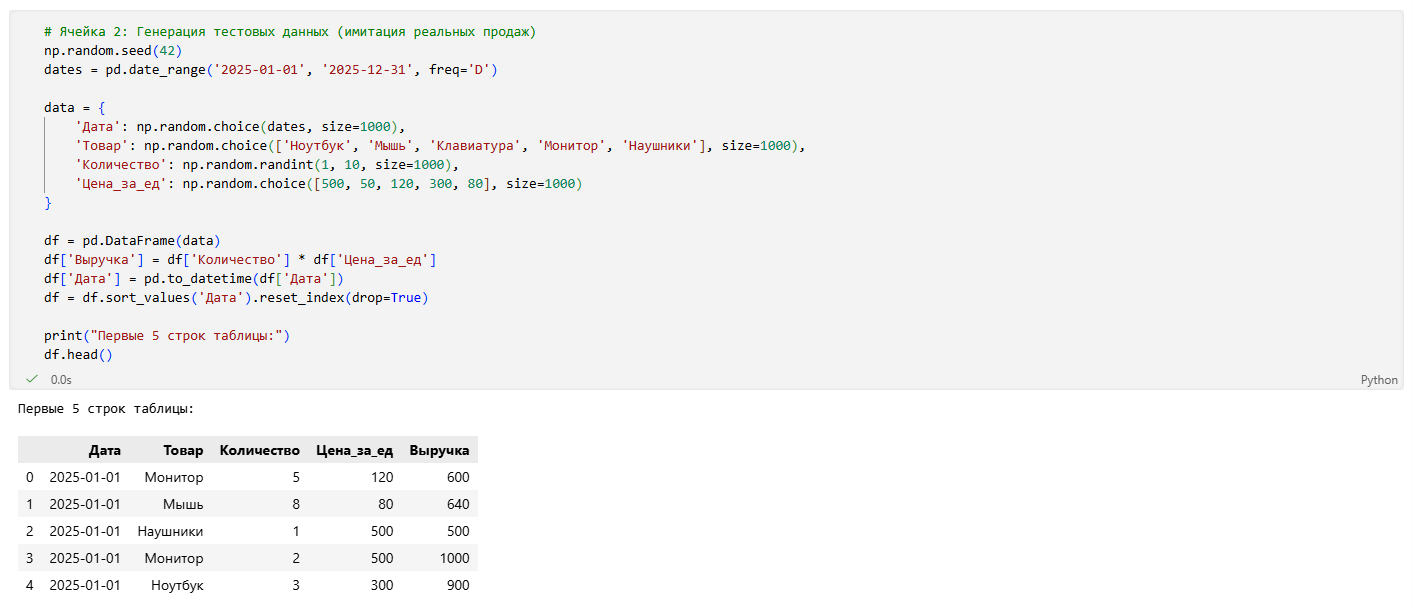Viewport: 1413px width, 615px height.
Task: Click the print("Первые 5 строк таблицы:") code line
Action: [167, 336]
